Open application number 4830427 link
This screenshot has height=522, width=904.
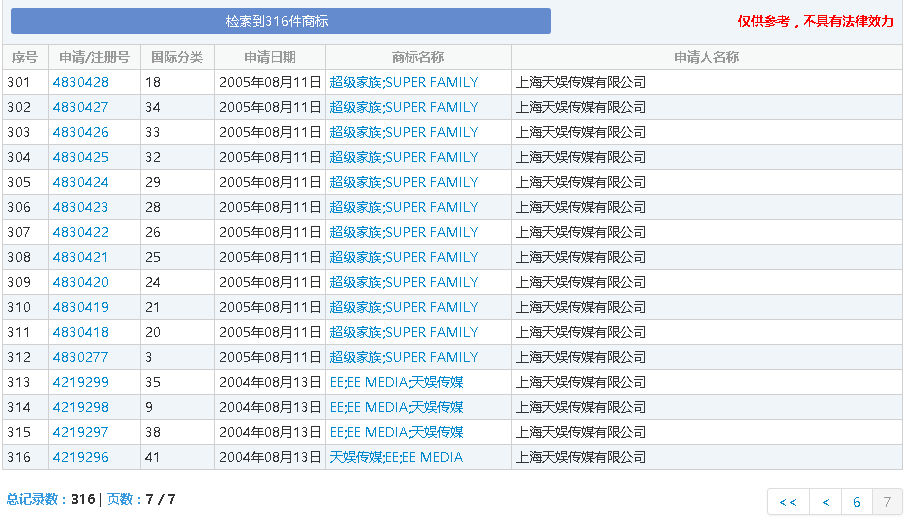81,107
